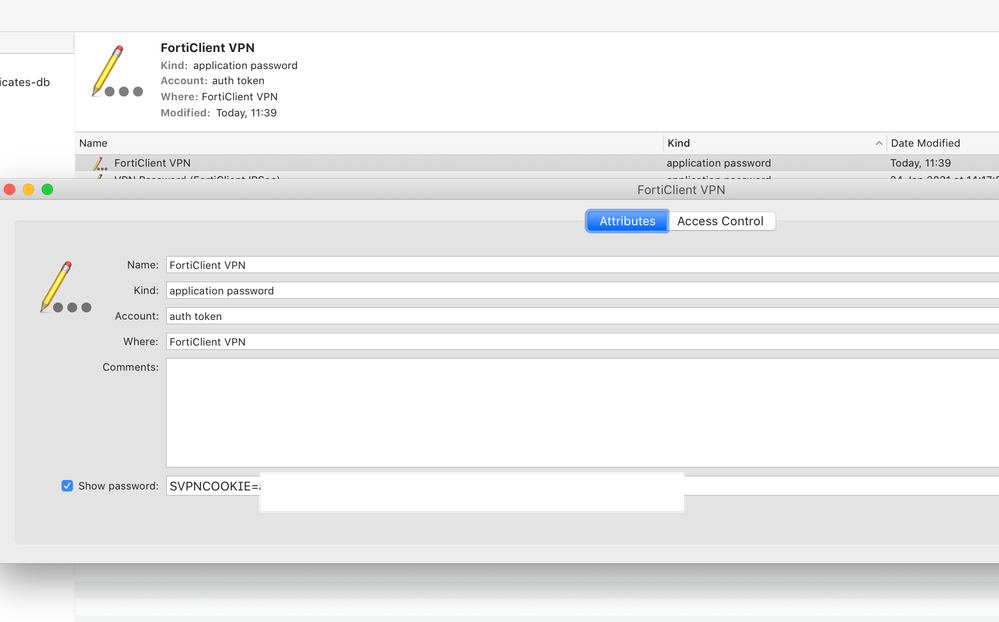Toggle the Kind column sort arrow

click(879, 143)
